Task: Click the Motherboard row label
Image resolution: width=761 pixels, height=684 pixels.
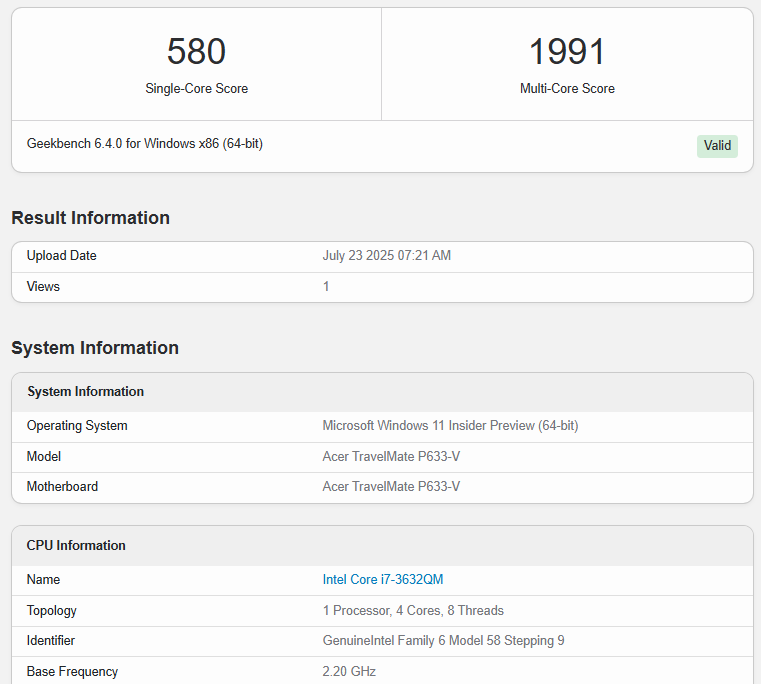Action: click(x=62, y=487)
